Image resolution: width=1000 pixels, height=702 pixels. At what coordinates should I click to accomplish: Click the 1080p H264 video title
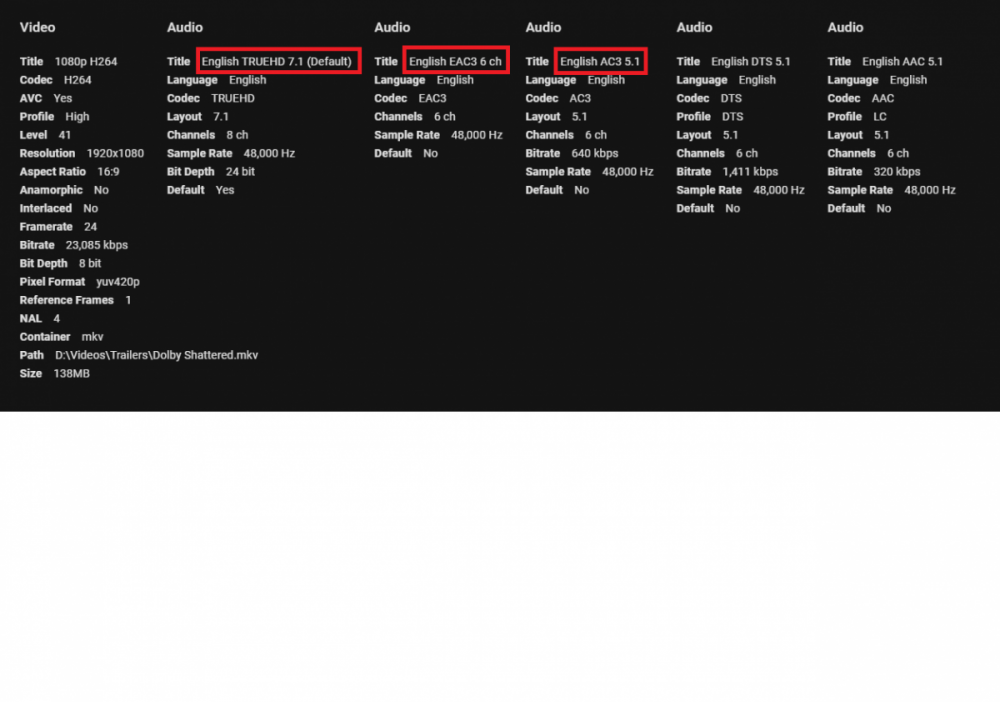pyautogui.click(x=88, y=61)
